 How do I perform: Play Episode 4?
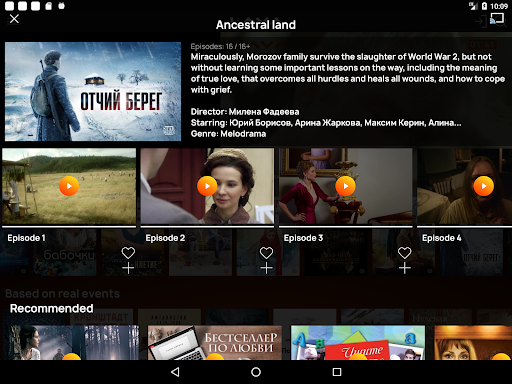(484, 186)
